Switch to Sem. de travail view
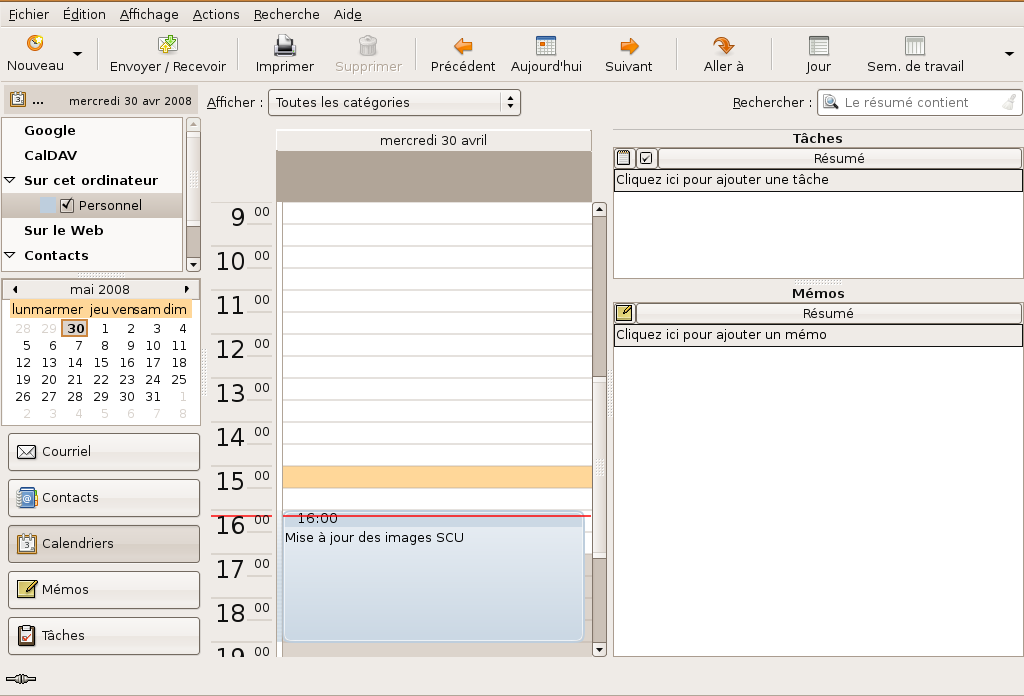The width and height of the screenshot is (1024, 696). (915, 46)
